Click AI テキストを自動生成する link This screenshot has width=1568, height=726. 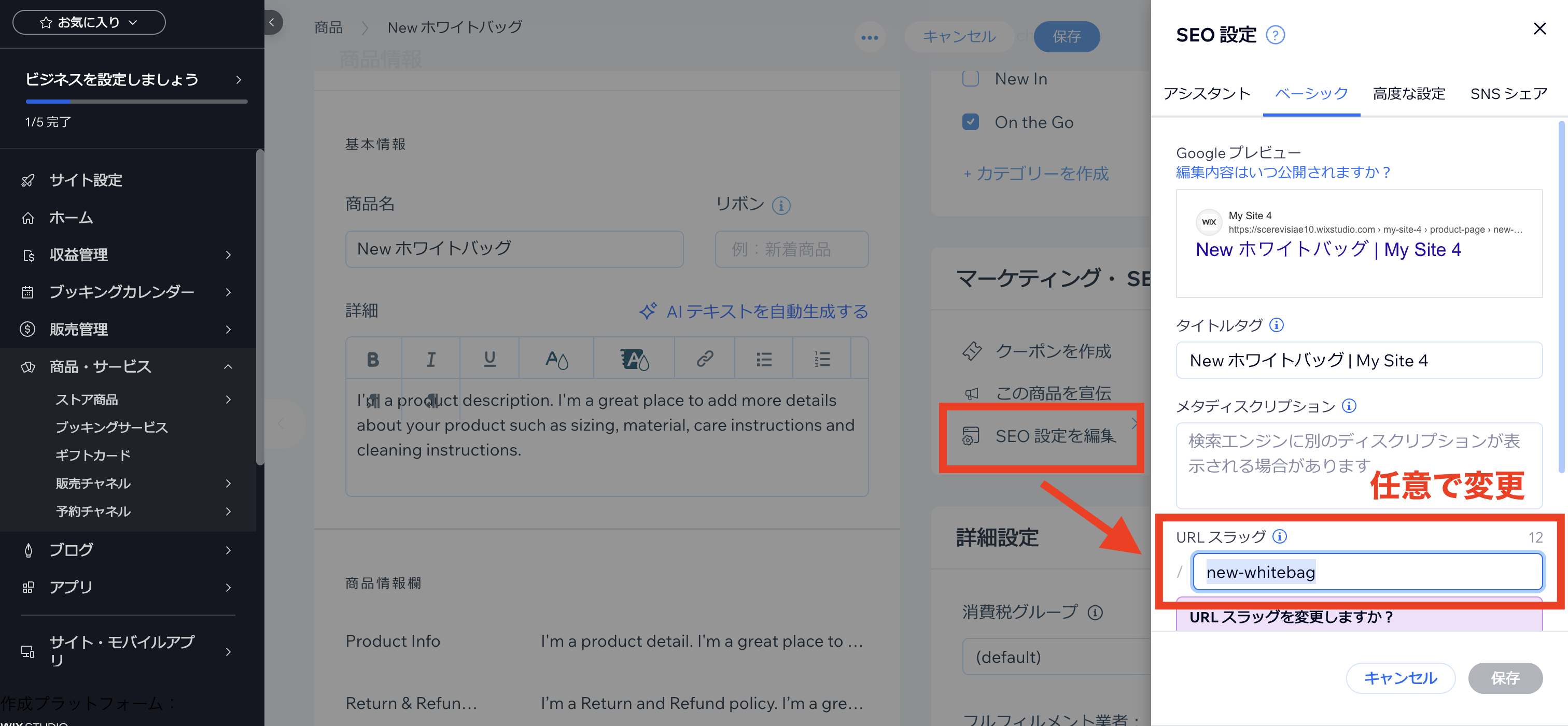tap(753, 311)
